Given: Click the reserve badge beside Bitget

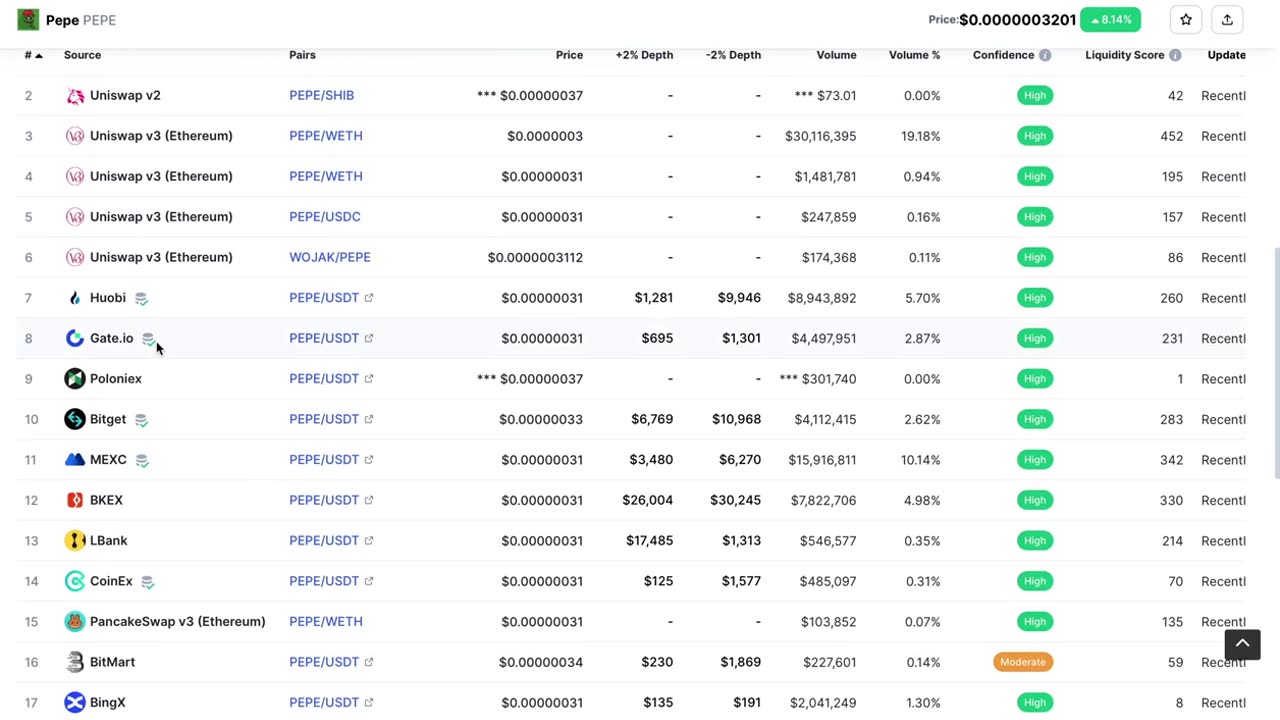Looking at the screenshot, I should (x=141, y=420).
